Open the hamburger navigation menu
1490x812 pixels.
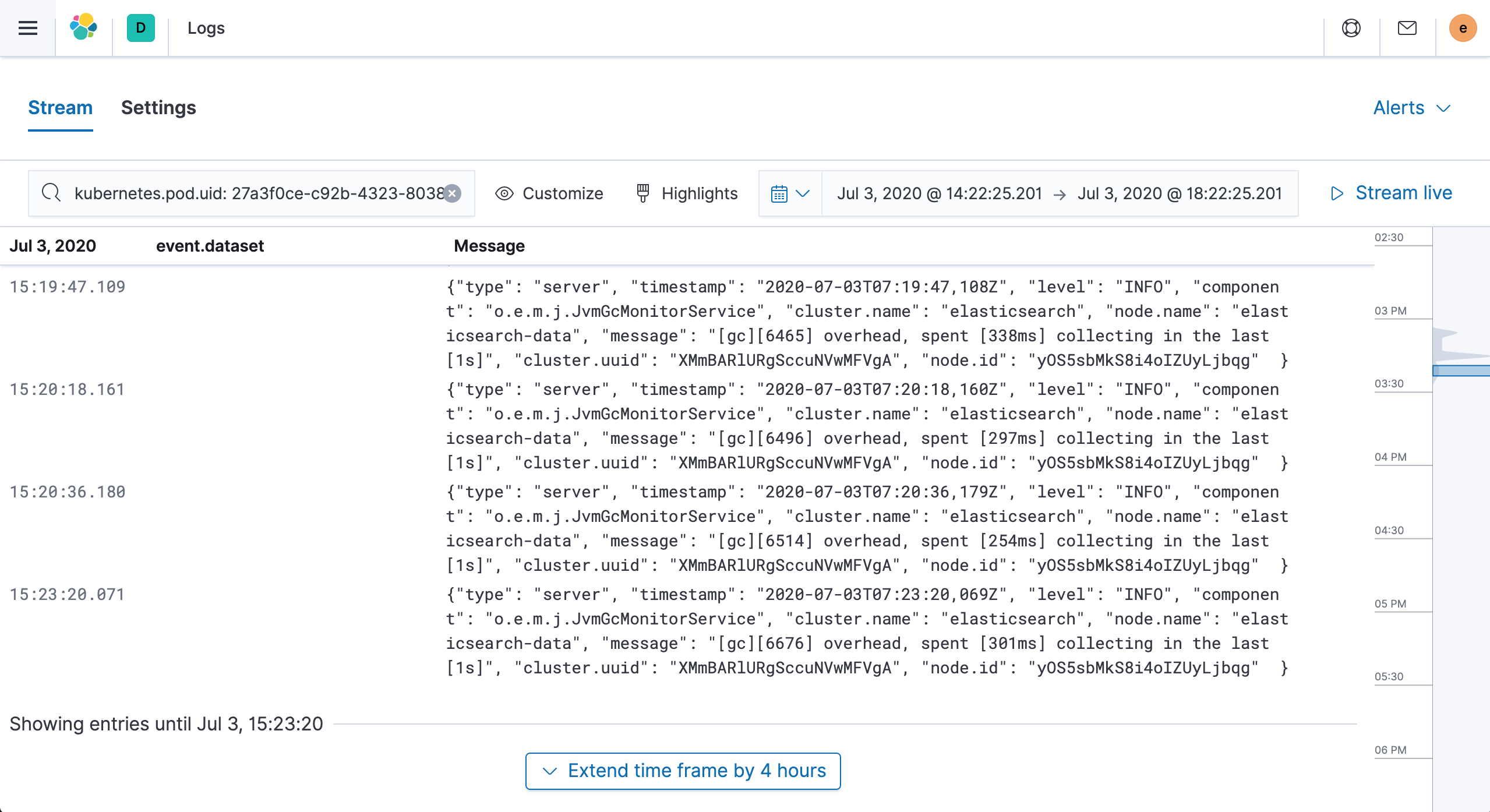[27, 28]
